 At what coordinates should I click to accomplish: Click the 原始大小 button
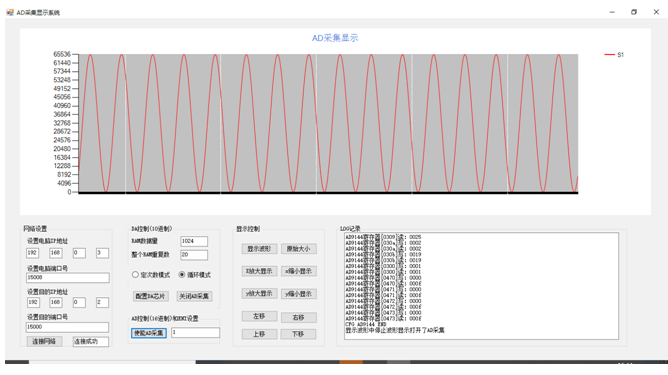tap(298, 249)
